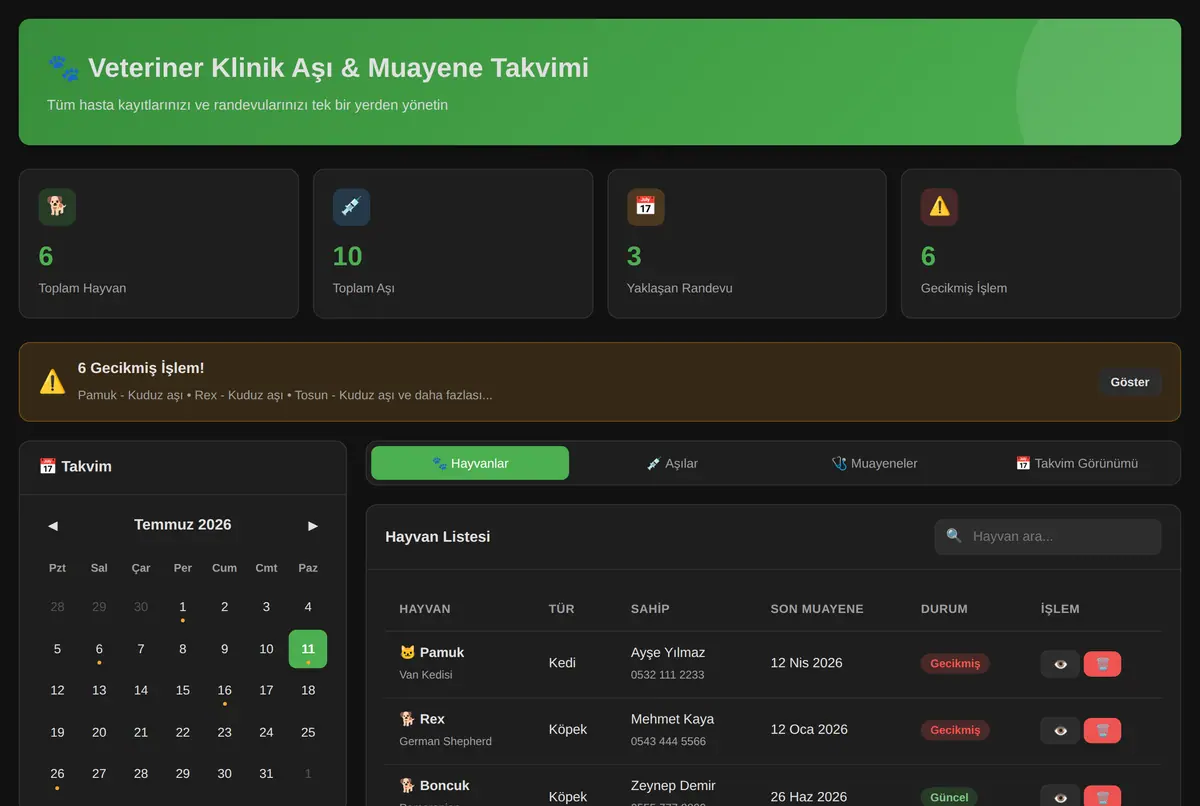Click the date 12 Nis 2026
The image size is (1200, 806).
[806, 663]
